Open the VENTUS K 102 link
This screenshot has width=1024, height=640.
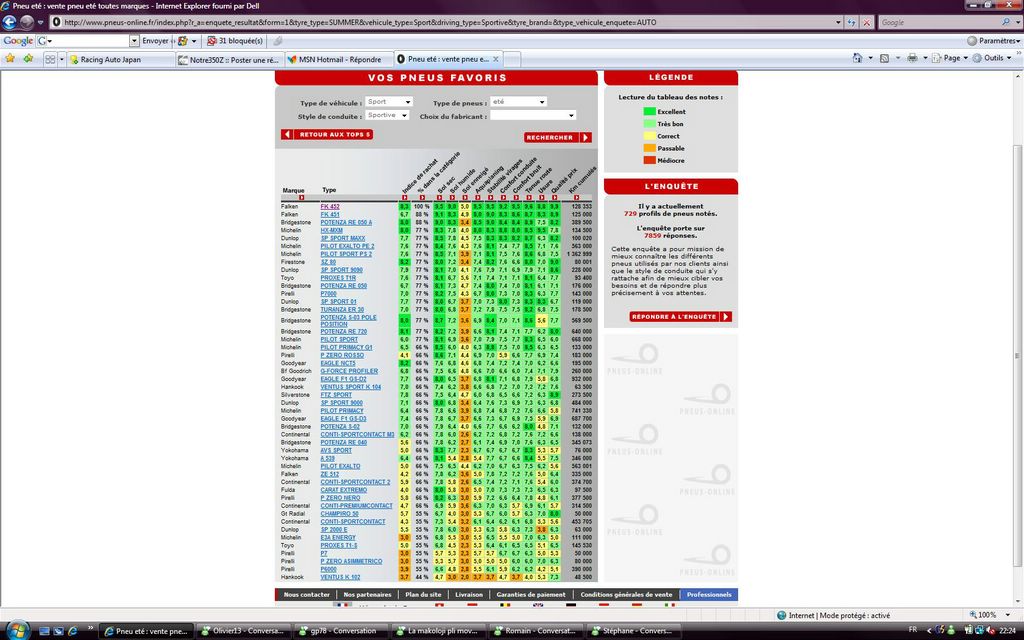click(x=340, y=577)
